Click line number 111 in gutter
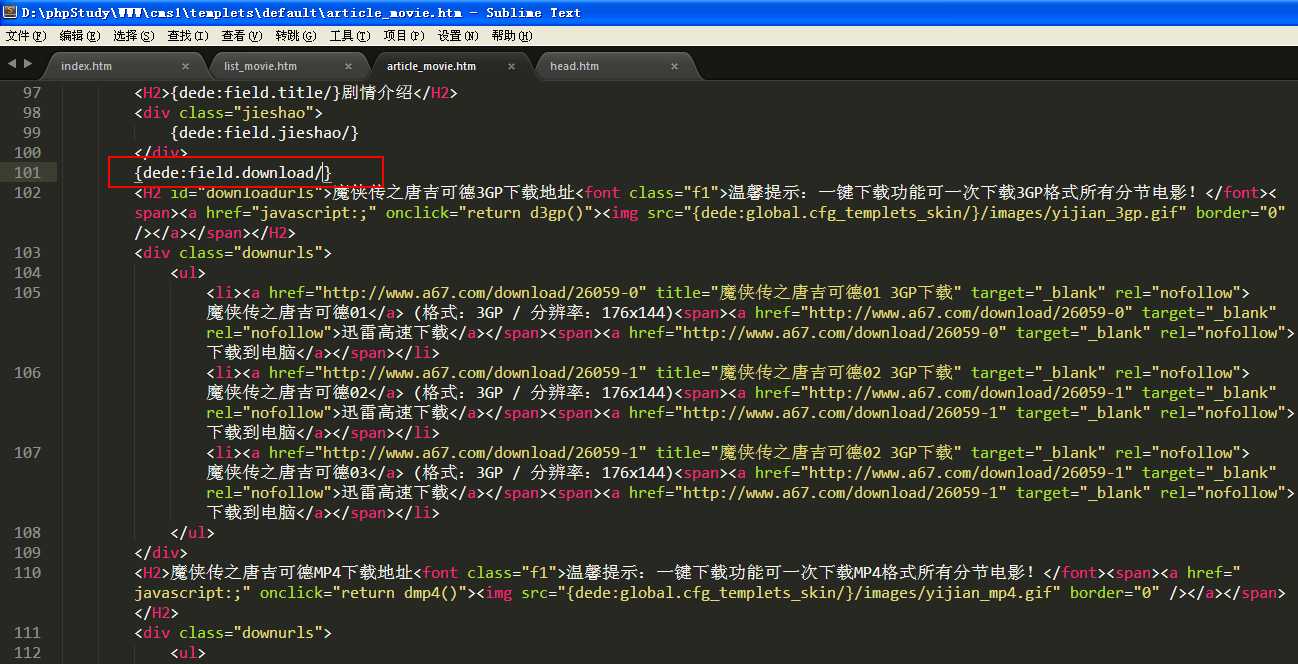 click(28, 633)
